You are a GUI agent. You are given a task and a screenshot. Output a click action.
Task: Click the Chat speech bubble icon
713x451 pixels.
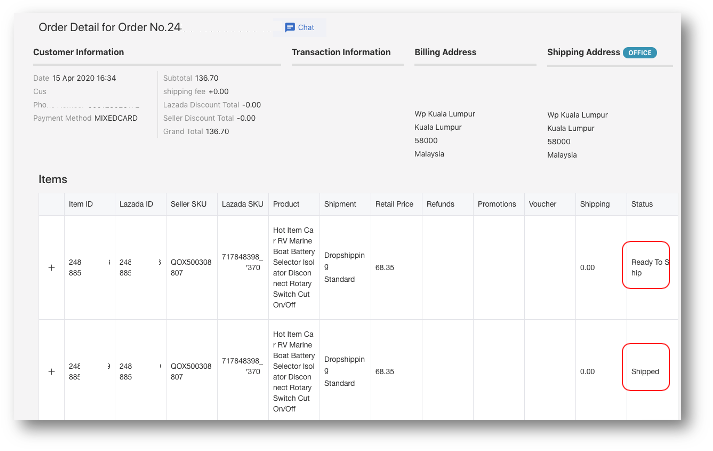click(x=289, y=27)
